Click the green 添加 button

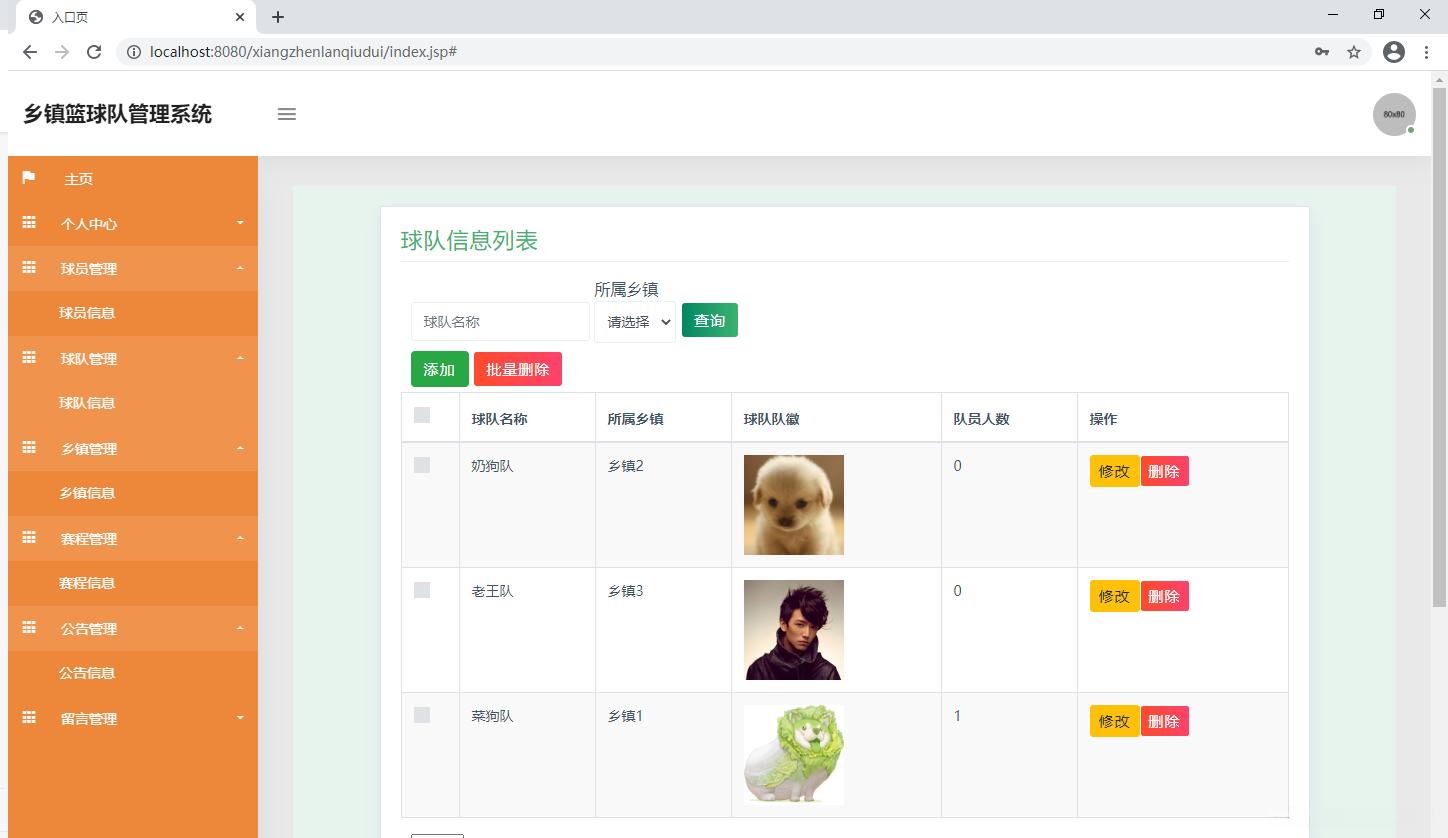[439, 369]
